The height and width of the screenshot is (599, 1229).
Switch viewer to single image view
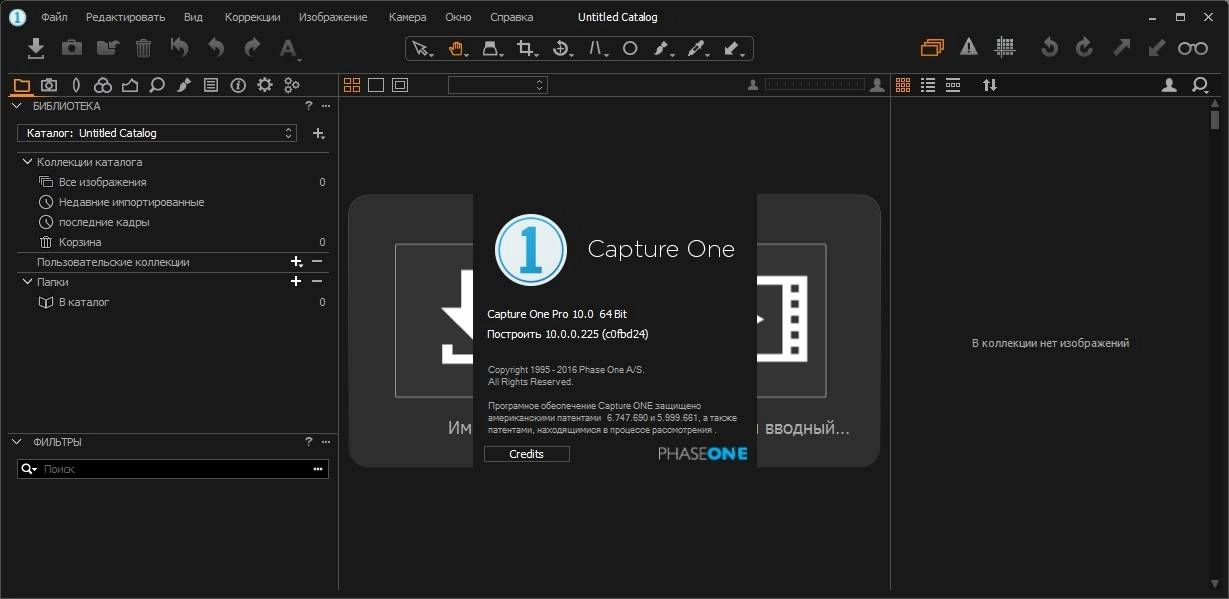pos(376,85)
